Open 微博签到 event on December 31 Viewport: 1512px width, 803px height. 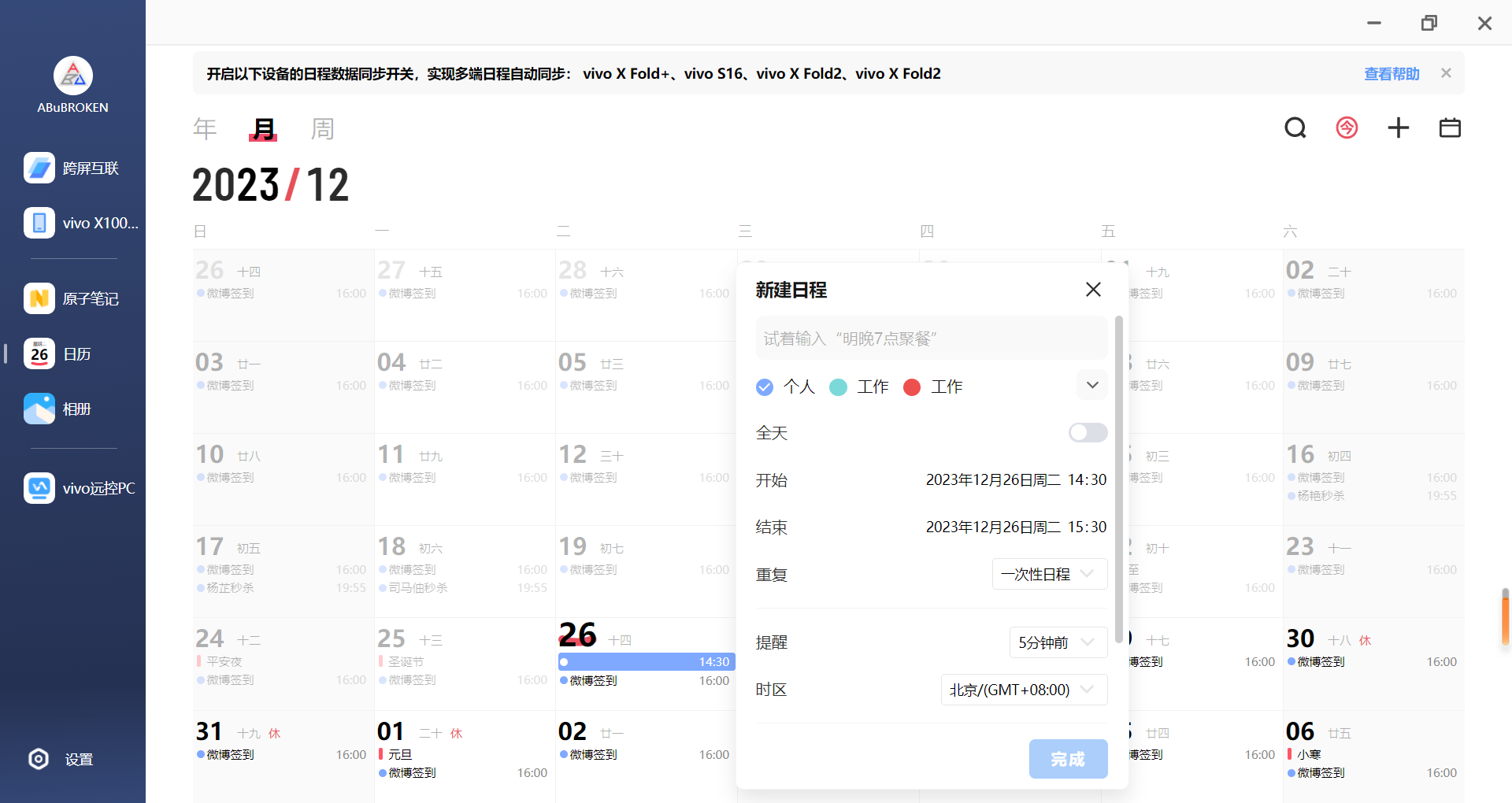coord(281,754)
